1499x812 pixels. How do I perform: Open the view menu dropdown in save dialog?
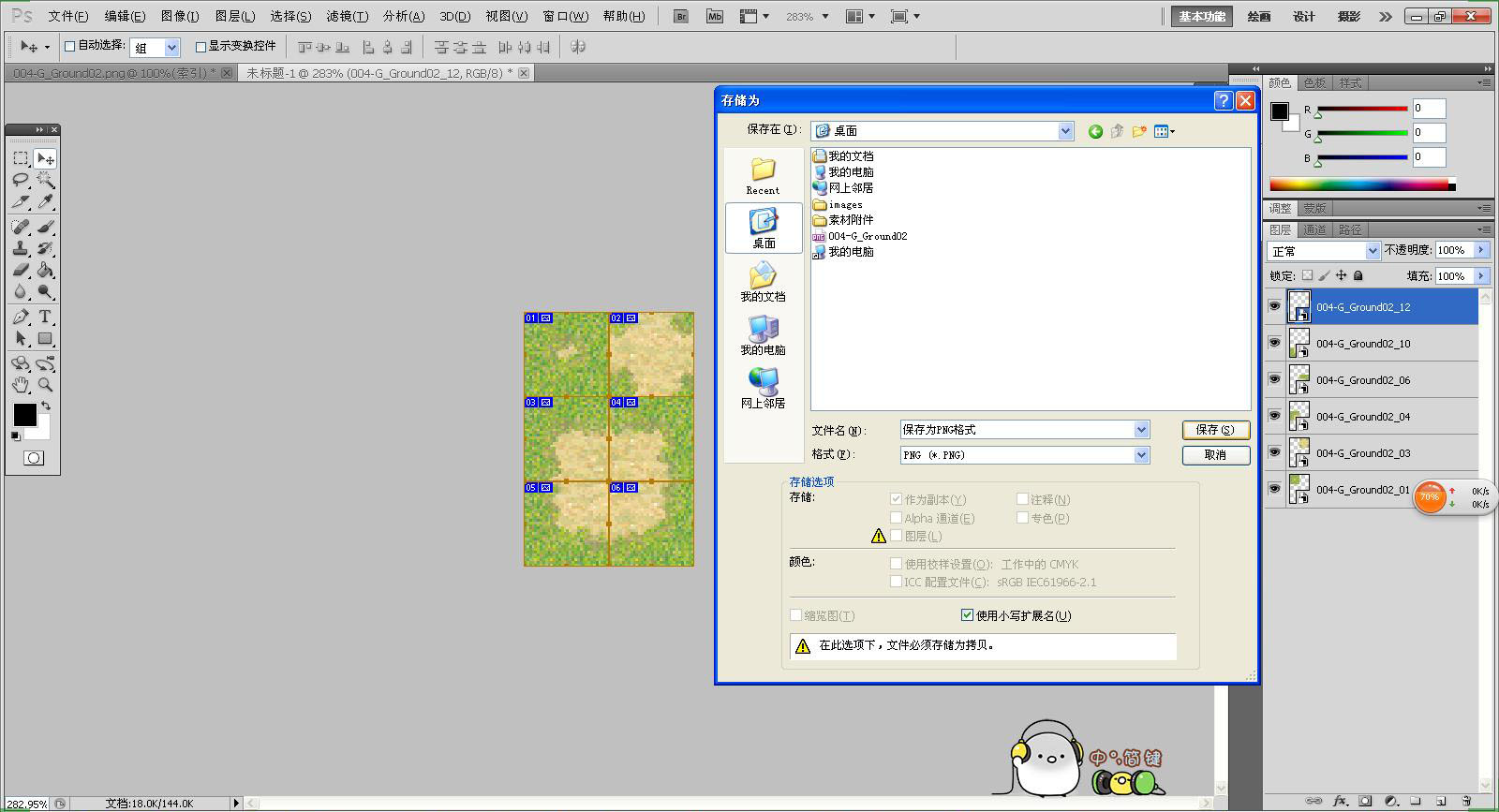tap(1165, 132)
